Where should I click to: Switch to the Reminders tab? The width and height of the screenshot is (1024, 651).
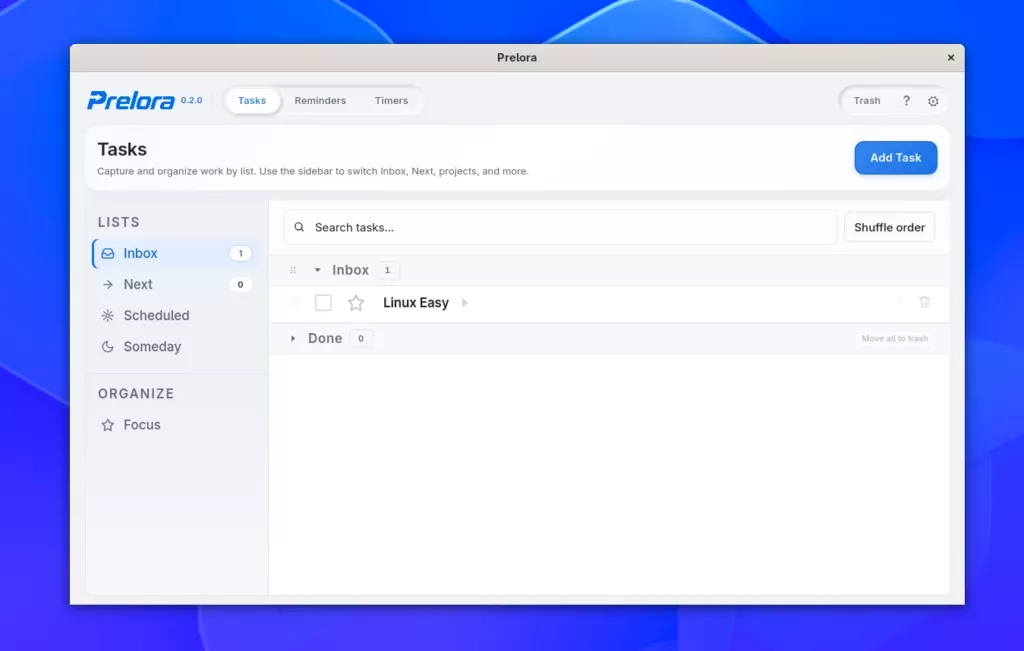(320, 101)
